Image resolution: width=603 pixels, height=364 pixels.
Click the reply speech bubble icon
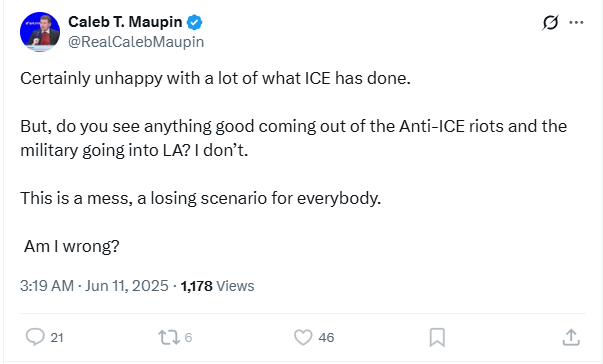click(x=35, y=337)
